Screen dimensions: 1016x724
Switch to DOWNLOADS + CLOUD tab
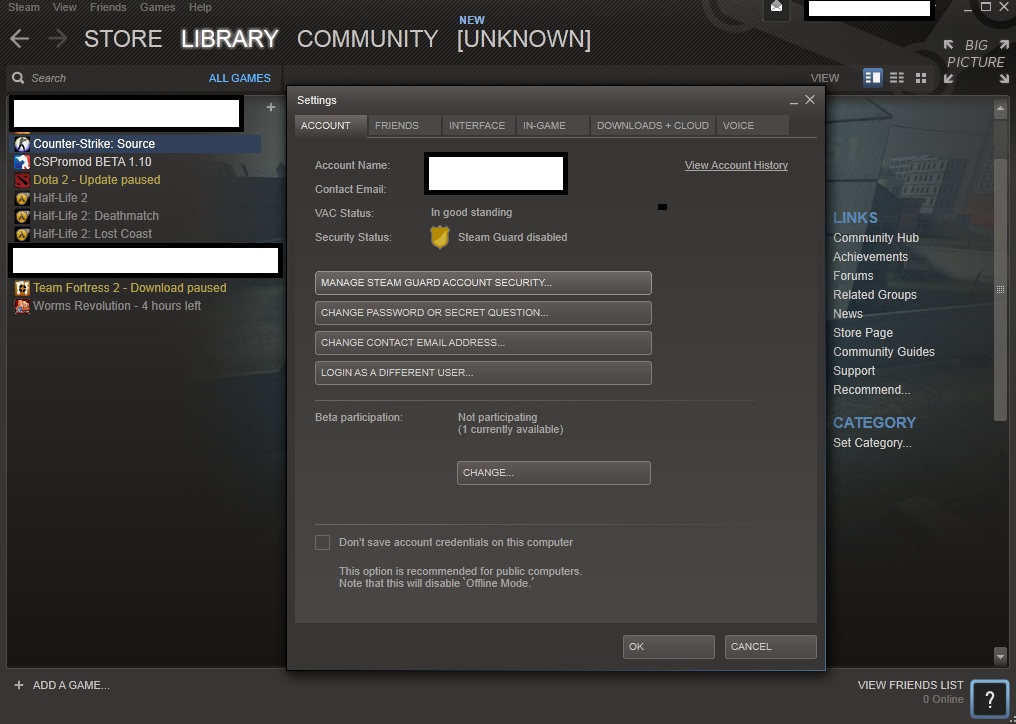[x=652, y=126]
